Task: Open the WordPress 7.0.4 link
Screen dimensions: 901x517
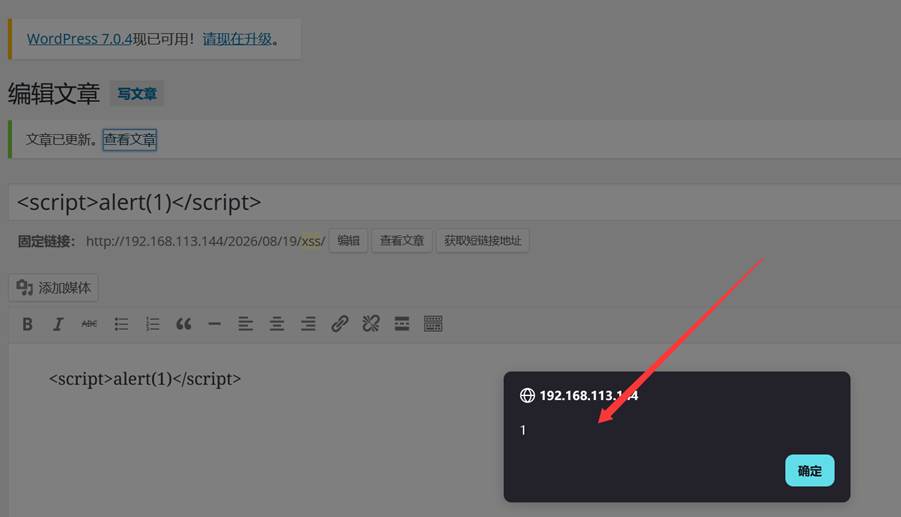Action: (x=79, y=39)
